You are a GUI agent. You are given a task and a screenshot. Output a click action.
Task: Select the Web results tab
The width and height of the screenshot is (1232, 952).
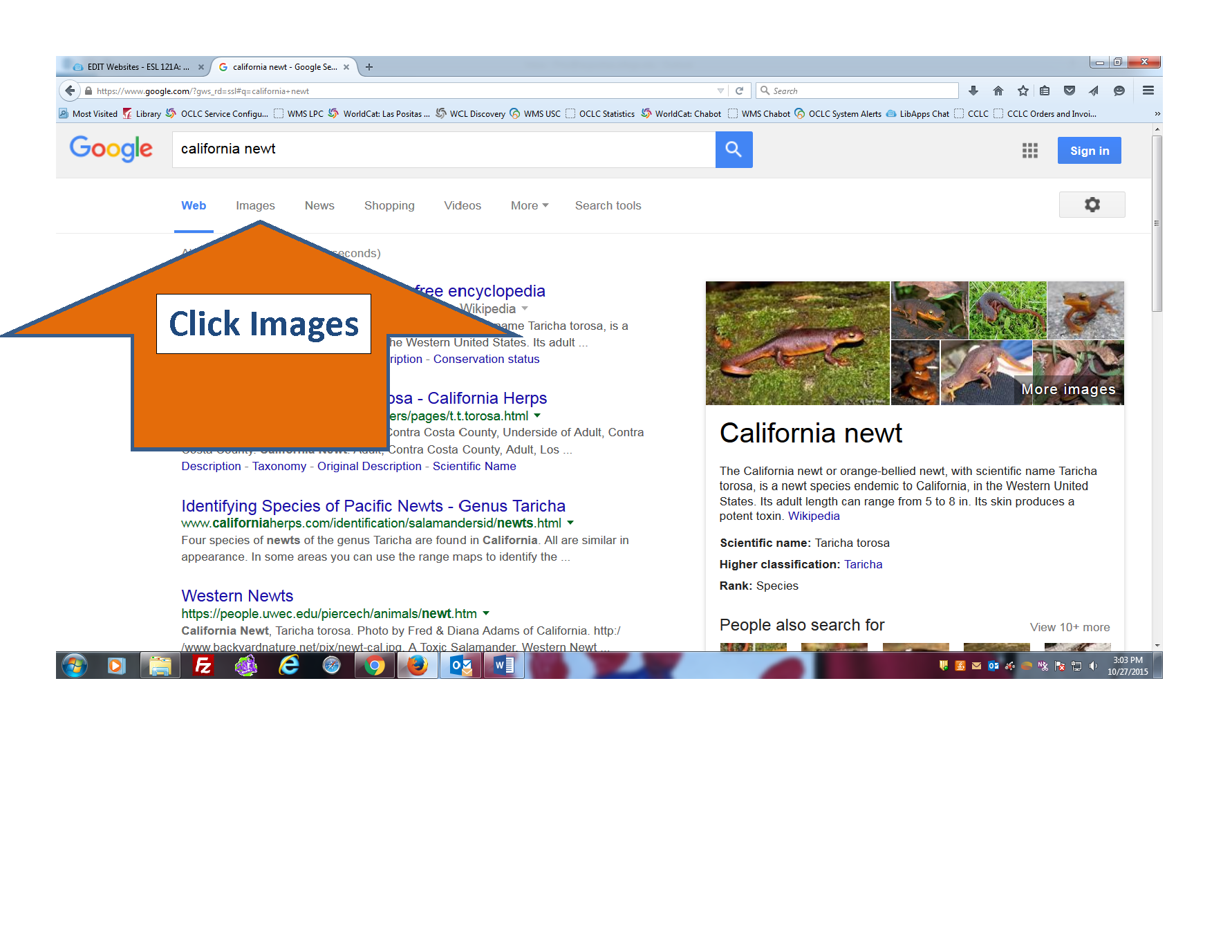[194, 205]
